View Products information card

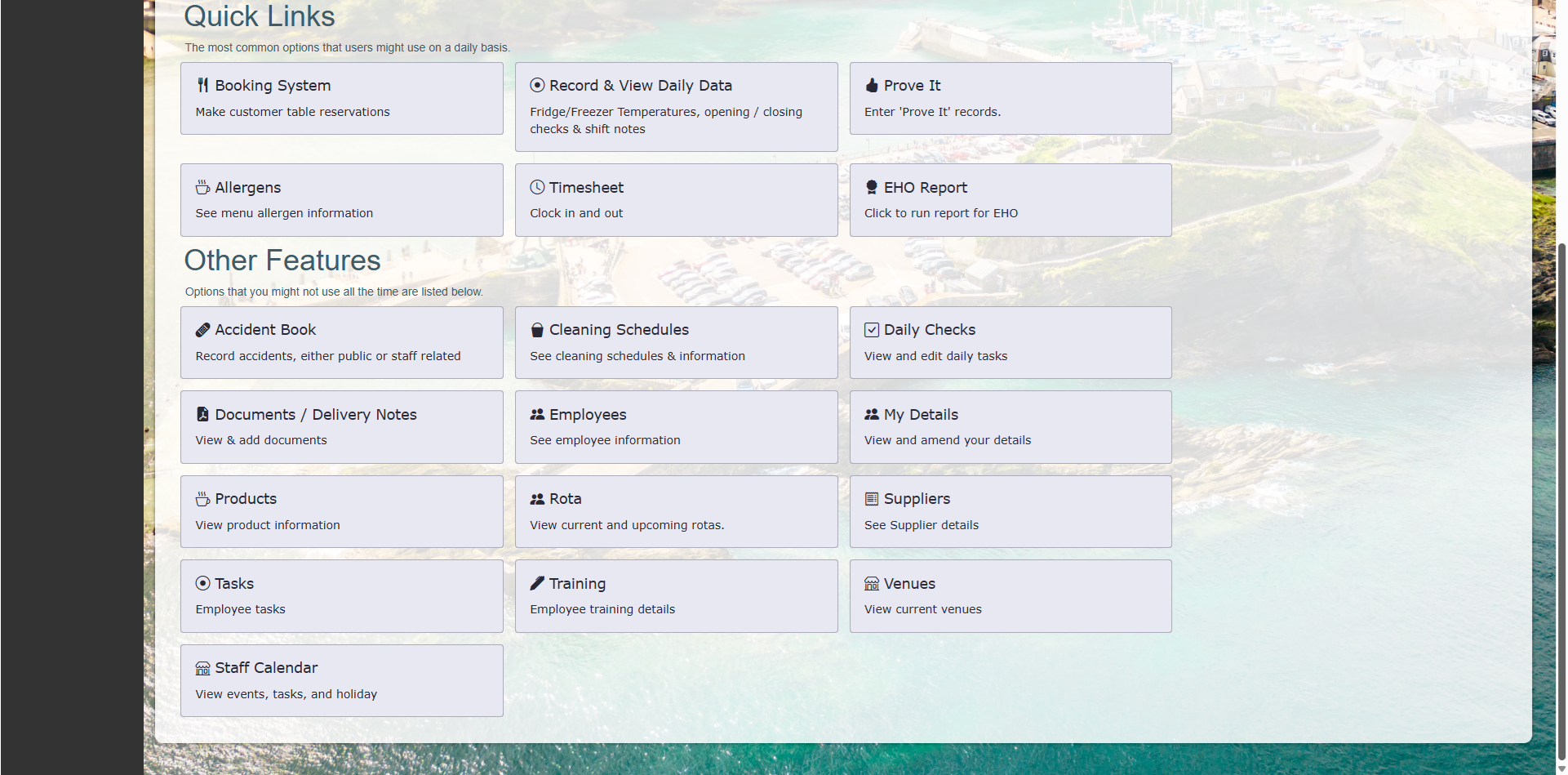pos(341,511)
